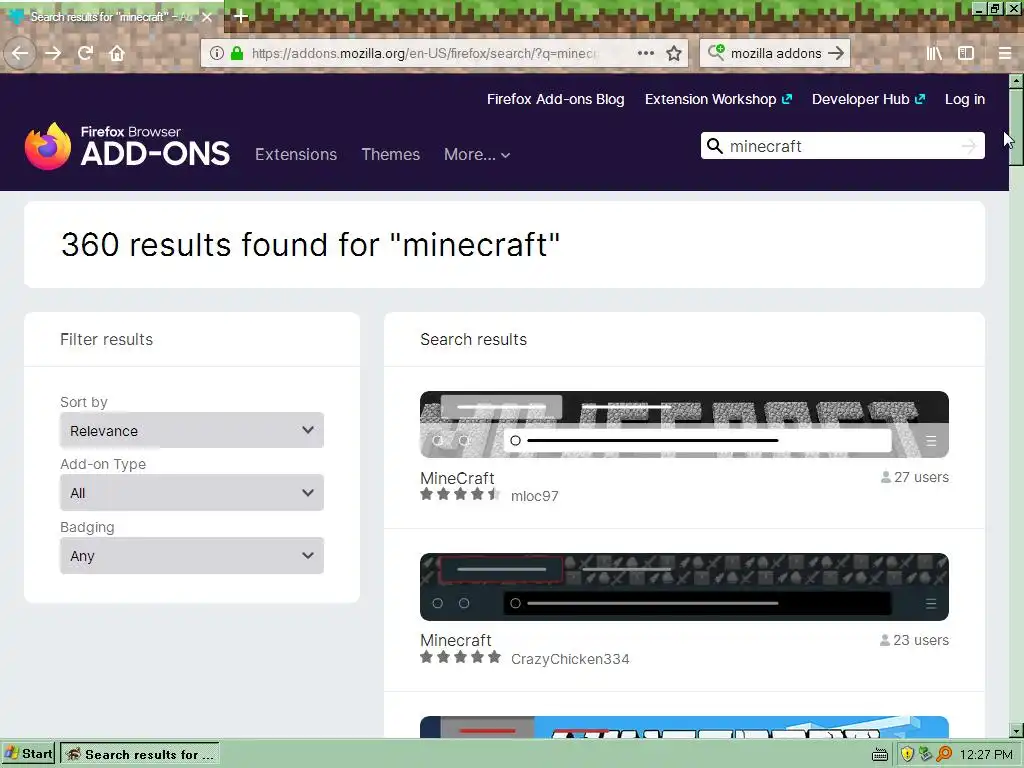Reload the current page
Viewport: 1024px width, 768px height.
click(85, 53)
